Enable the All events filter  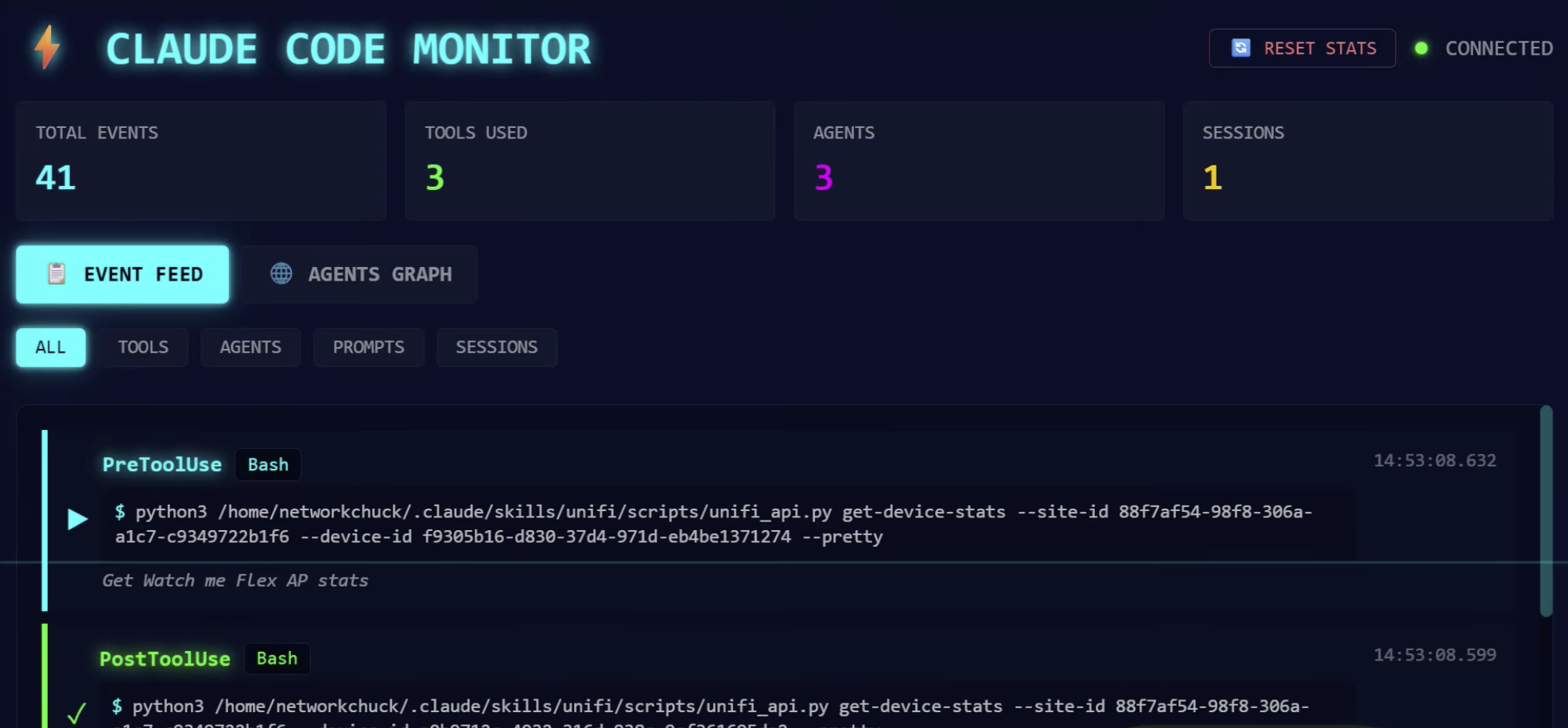51,347
